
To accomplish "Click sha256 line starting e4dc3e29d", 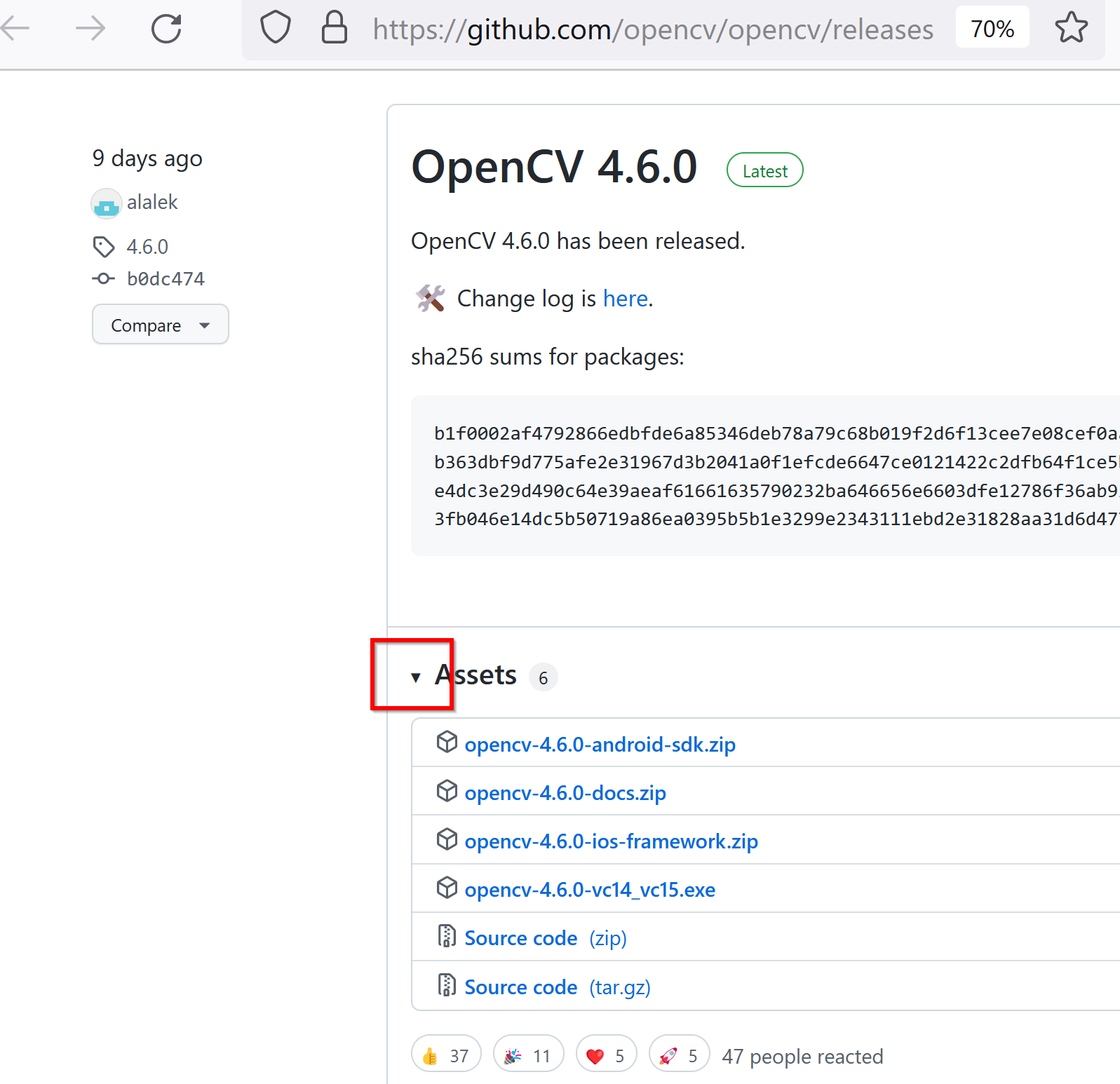I will click(776, 491).
